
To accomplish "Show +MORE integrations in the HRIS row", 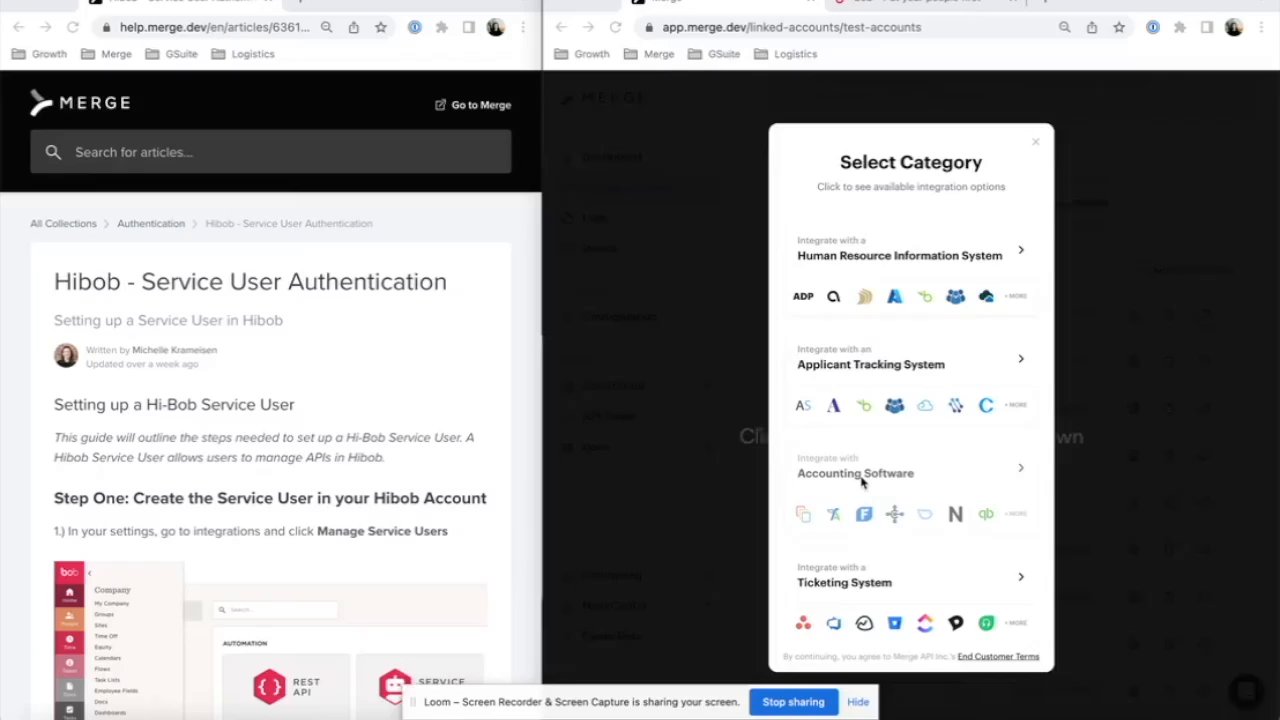I will coord(1017,296).
